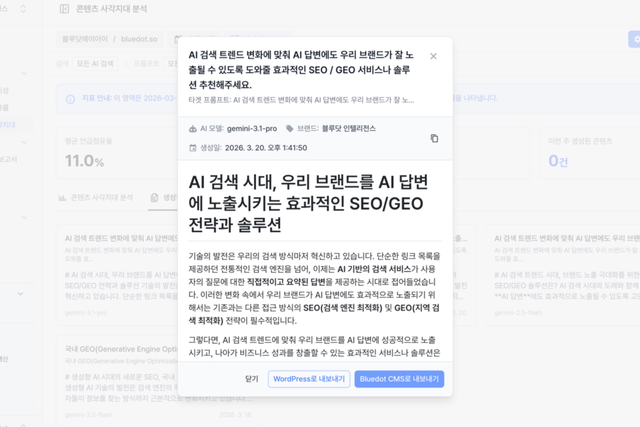Viewport: 640px width, 427px height.
Task: Click the 블루닷 인텔리전스 brand value
Action: point(349,129)
